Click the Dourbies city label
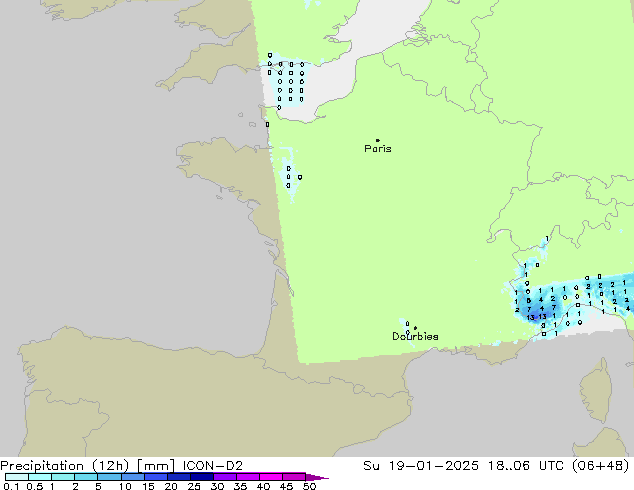 415,336
